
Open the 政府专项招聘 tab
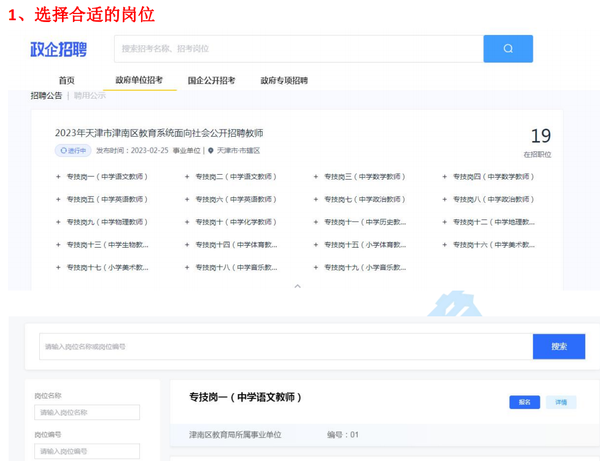284,80
